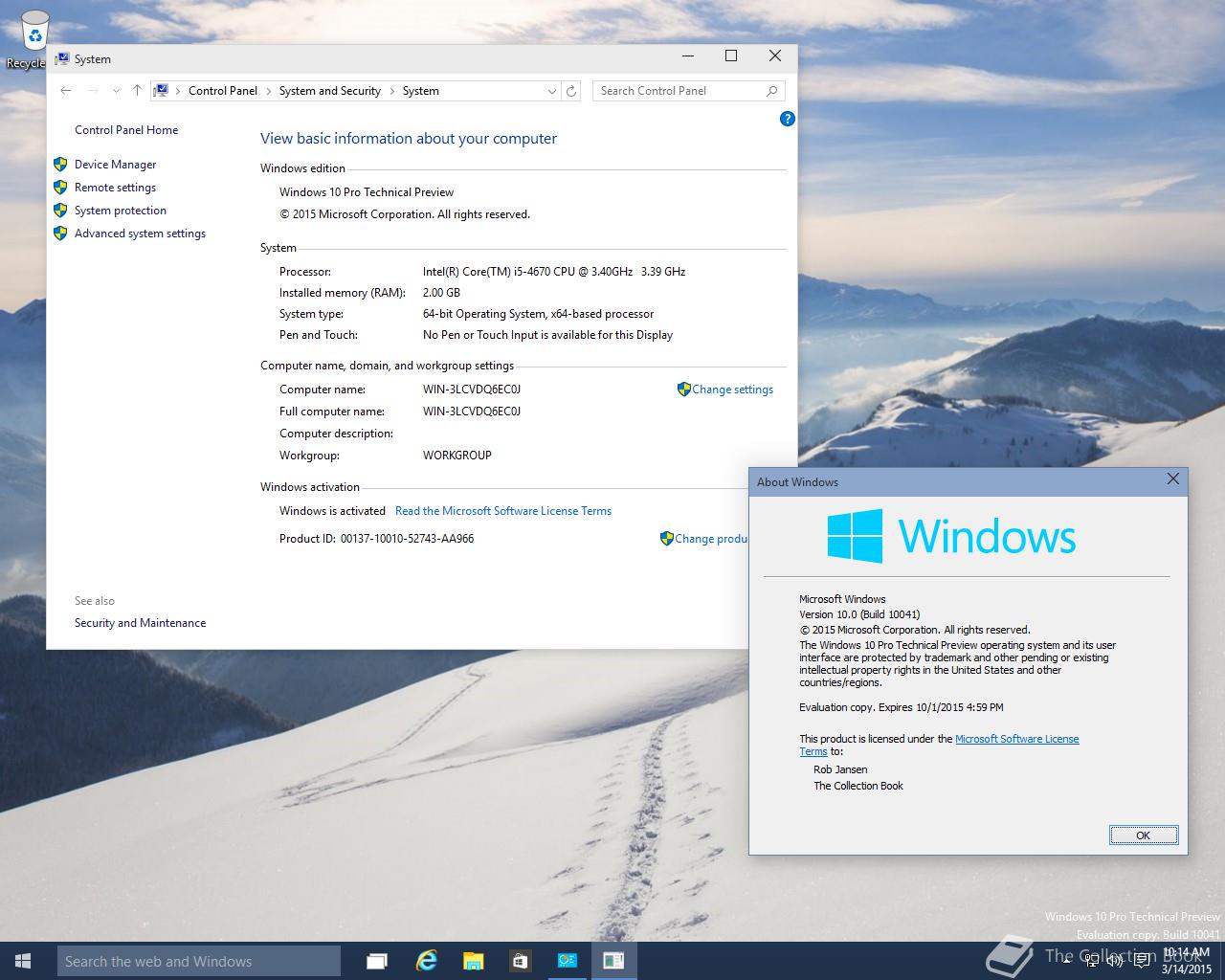
Task: Click Change settings for computer name
Action: coord(732,390)
